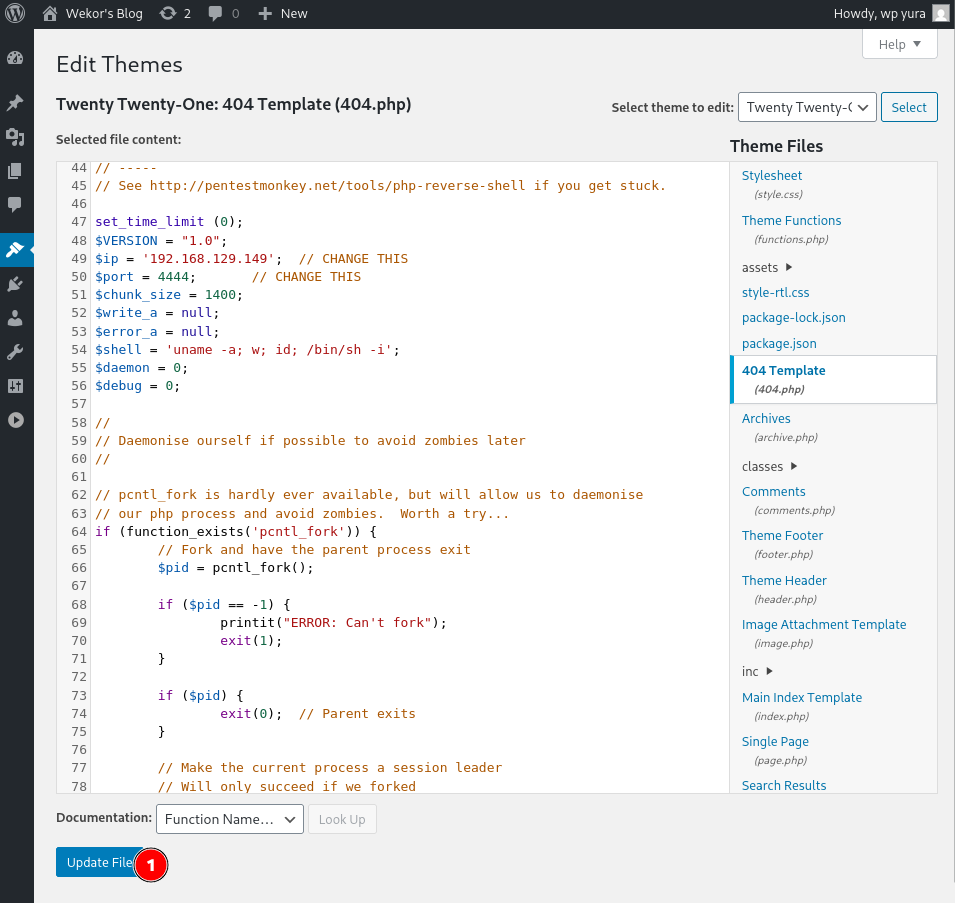Open package-lock.json file
The width and height of the screenshot is (955, 903).
coord(794,318)
